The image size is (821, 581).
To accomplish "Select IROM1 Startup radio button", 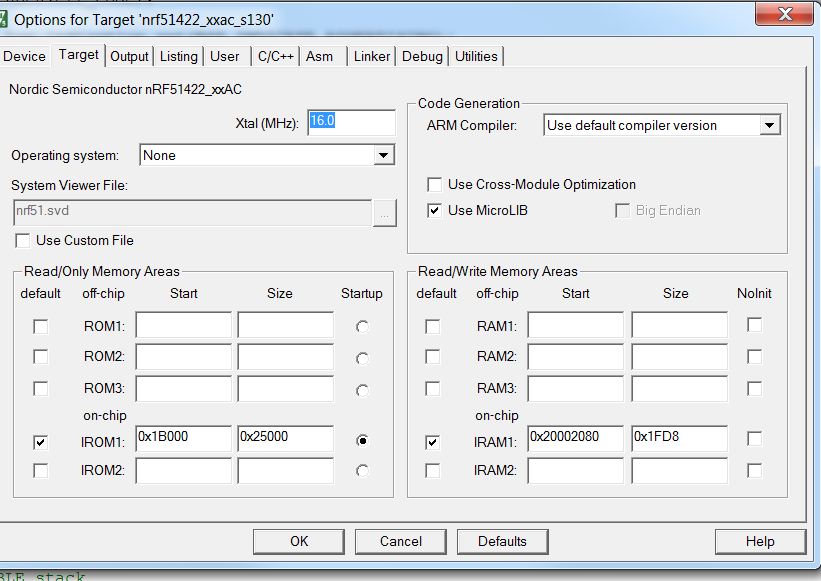I will (362, 441).
